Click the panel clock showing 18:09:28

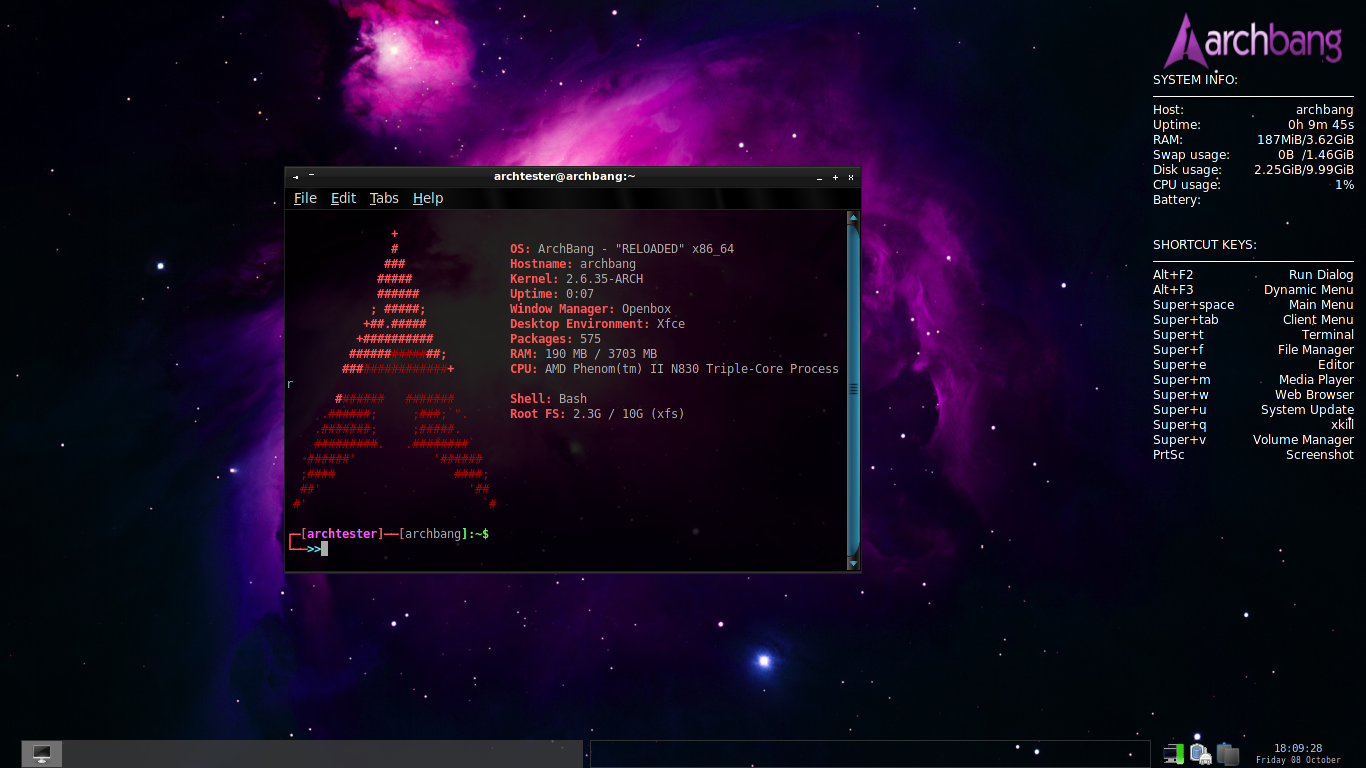[1298, 748]
